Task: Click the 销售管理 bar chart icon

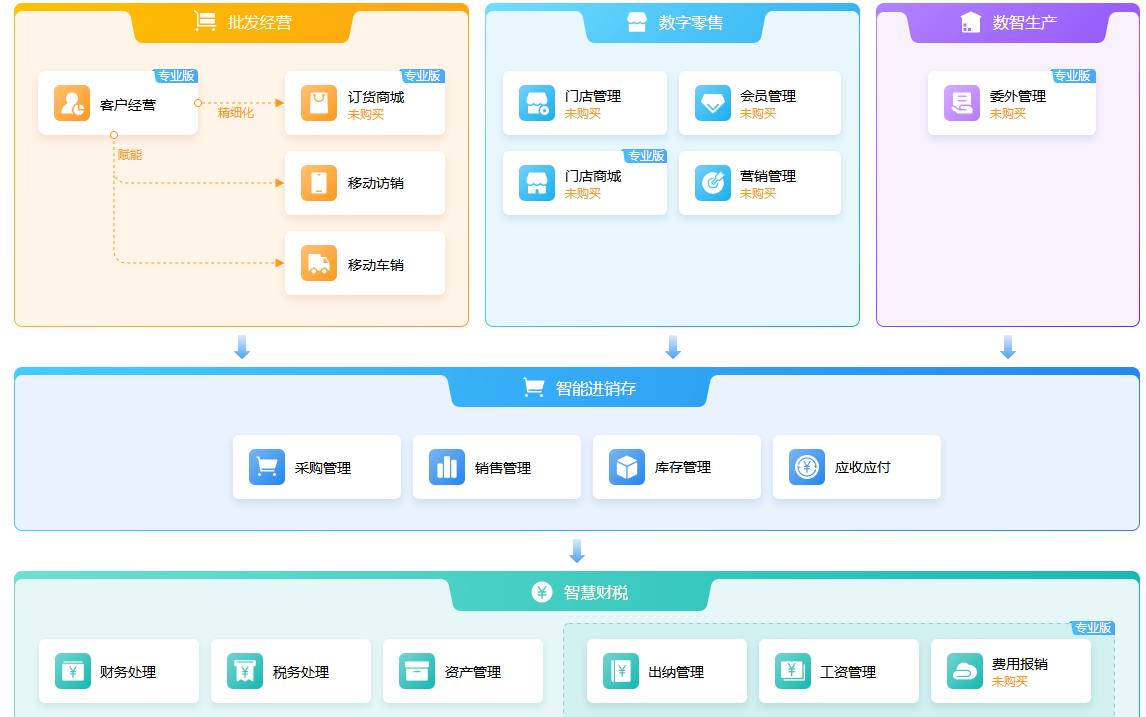Action: point(447,467)
